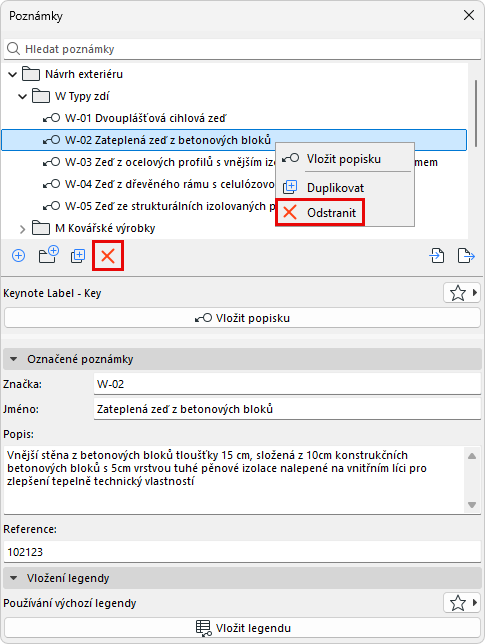Viewport: 485px width, 644px height.
Task: Click the new keynote plus icon
Action: coord(18,256)
